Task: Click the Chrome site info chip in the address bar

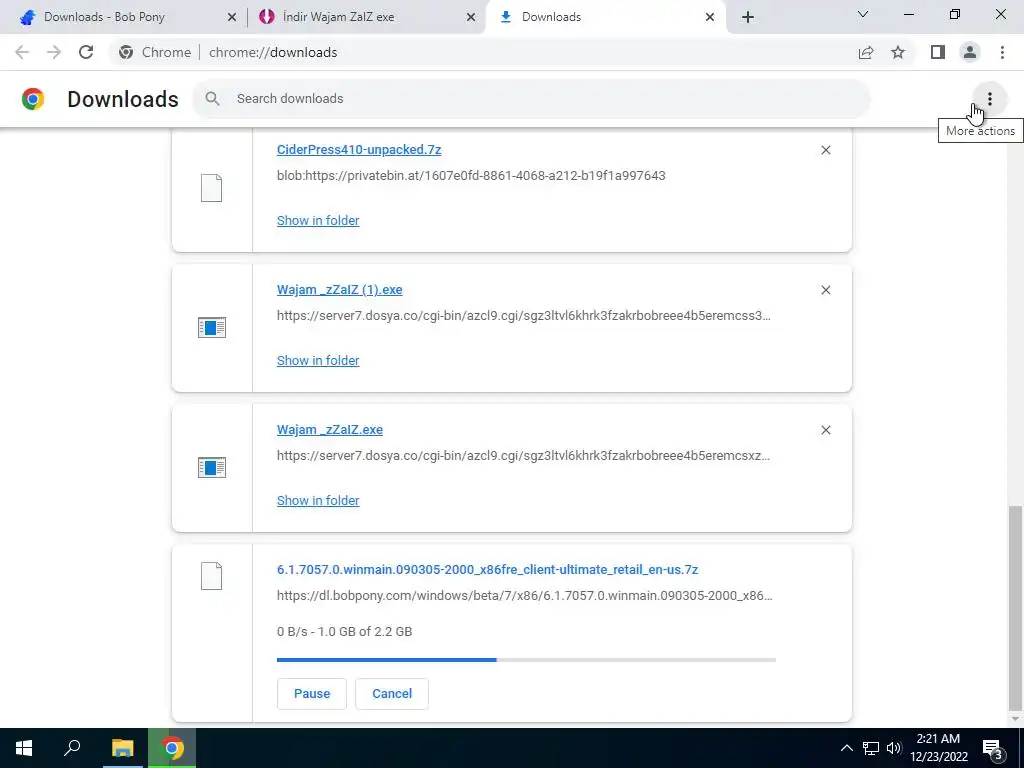Action: pos(155,52)
